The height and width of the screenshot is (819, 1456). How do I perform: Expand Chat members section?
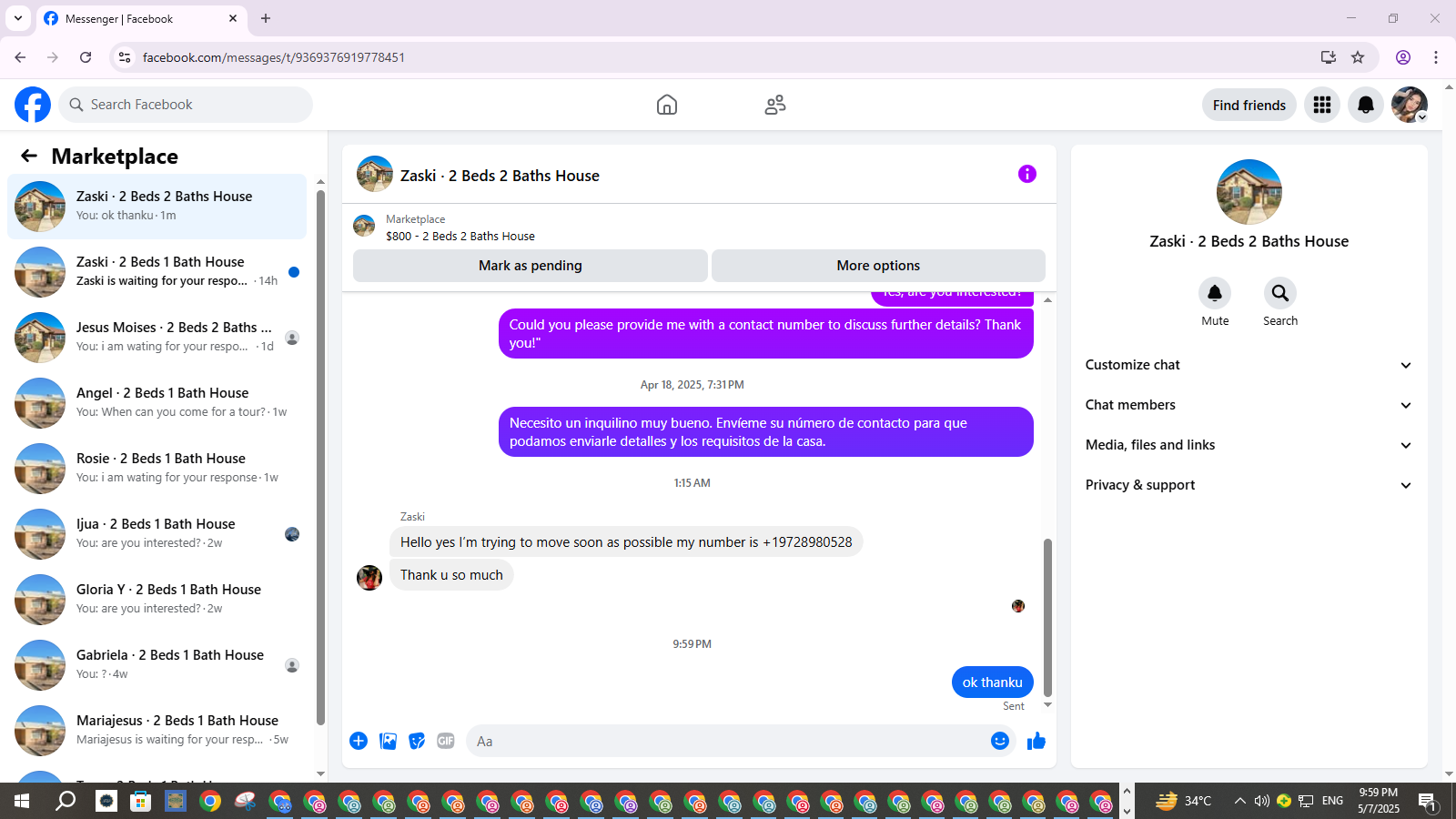pos(1249,405)
